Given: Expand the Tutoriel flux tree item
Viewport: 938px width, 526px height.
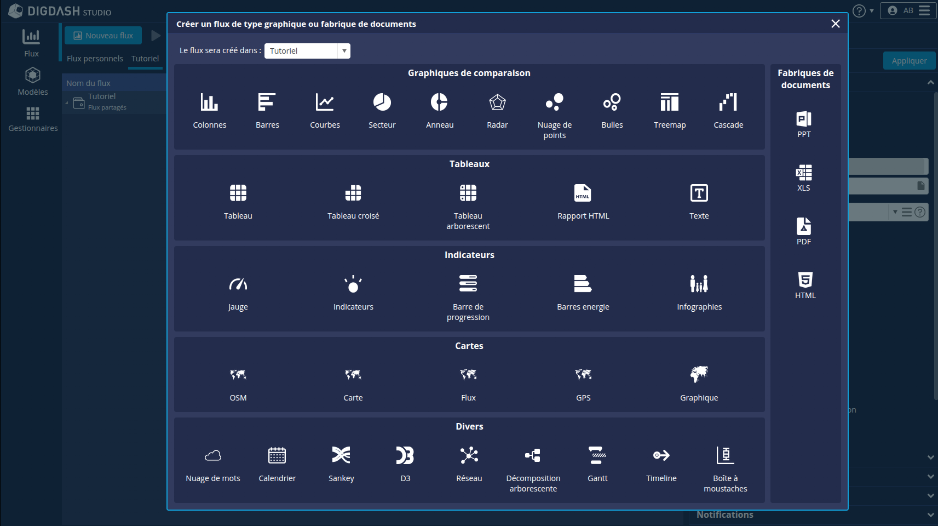Looking at the screenshot, I should point(67,102).
